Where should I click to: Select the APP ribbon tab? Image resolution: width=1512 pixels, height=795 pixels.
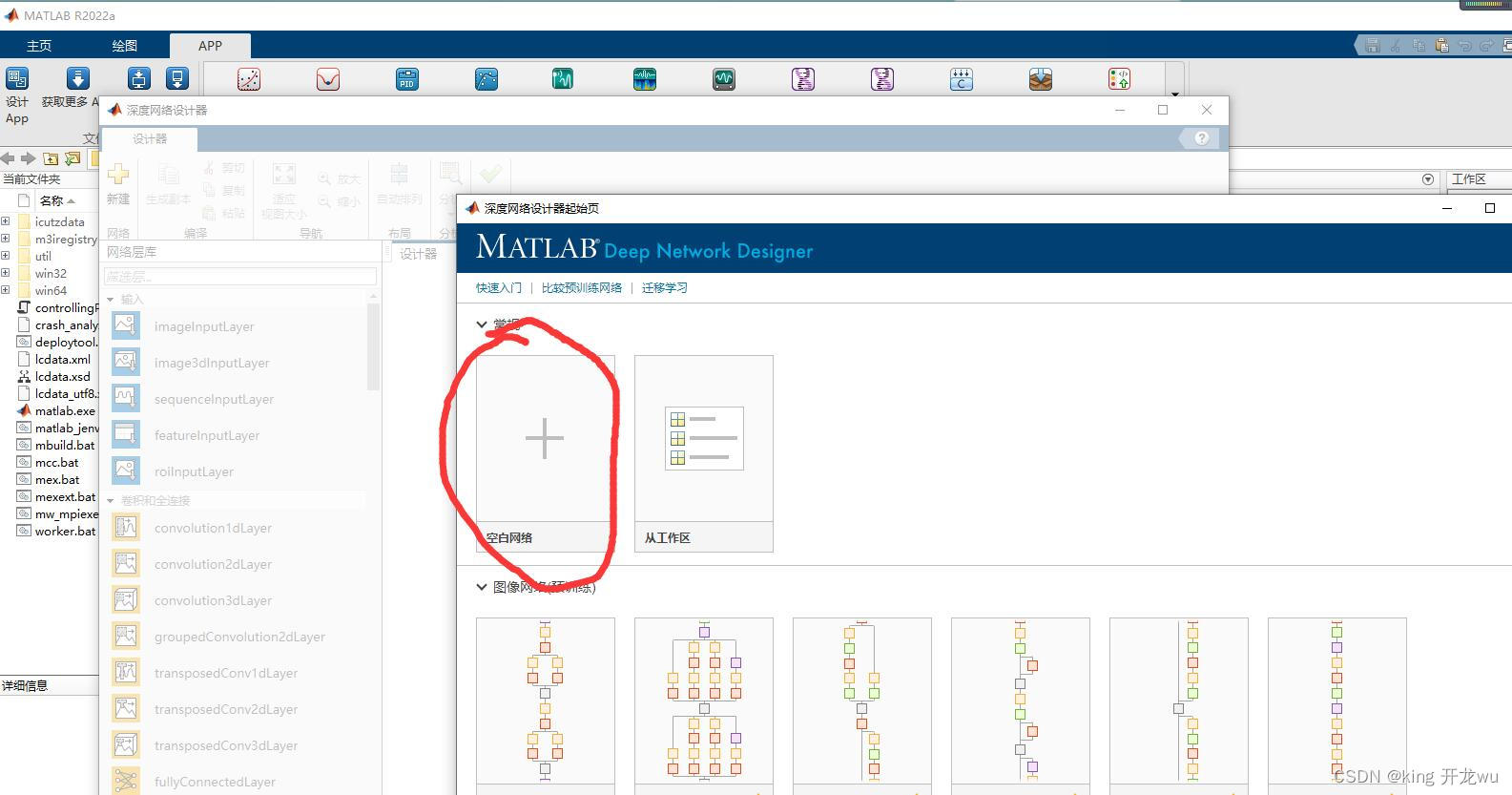pos(211,46)
